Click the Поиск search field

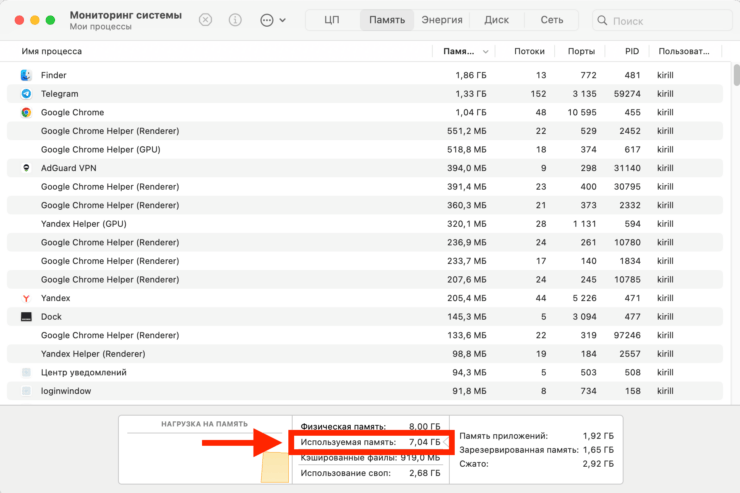(x=660, y=20)
